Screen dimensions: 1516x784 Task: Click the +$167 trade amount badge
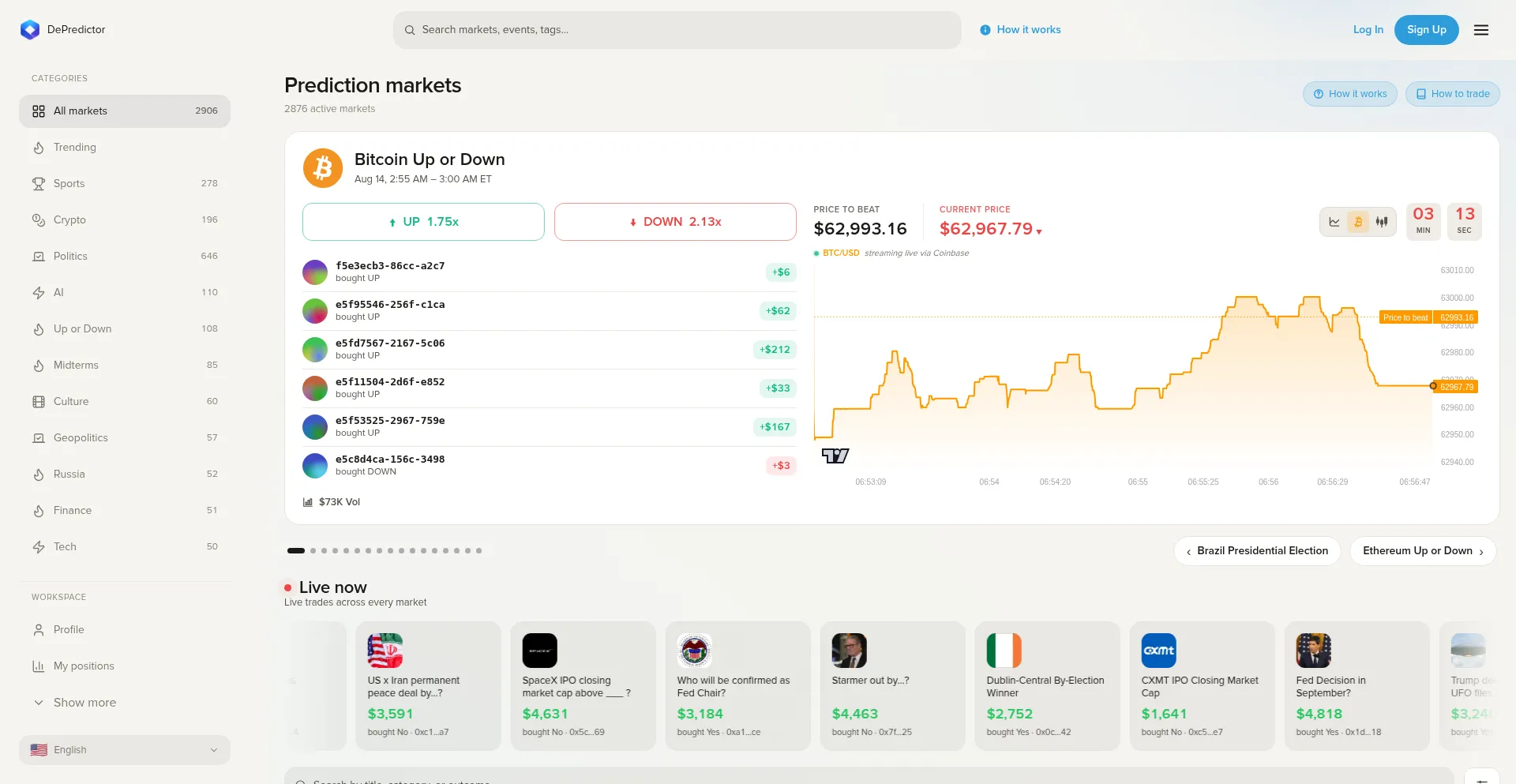pos(775,427)
